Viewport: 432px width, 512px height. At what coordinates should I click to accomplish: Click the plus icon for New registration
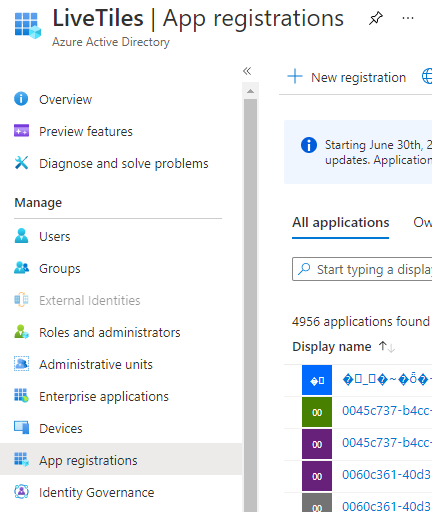click(x=295, y=76)
